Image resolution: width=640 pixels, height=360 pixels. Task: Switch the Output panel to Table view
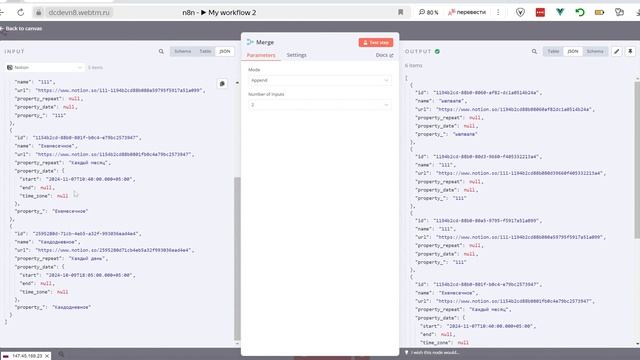click(553, 51)
